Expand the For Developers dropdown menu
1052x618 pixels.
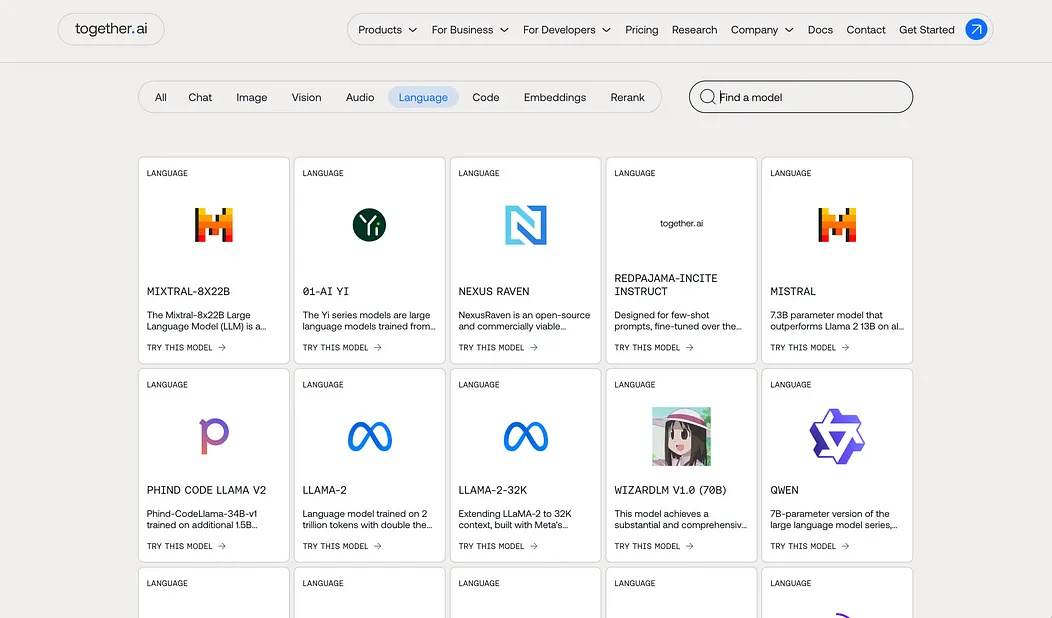pyautogui.click(x=566, y=30)
